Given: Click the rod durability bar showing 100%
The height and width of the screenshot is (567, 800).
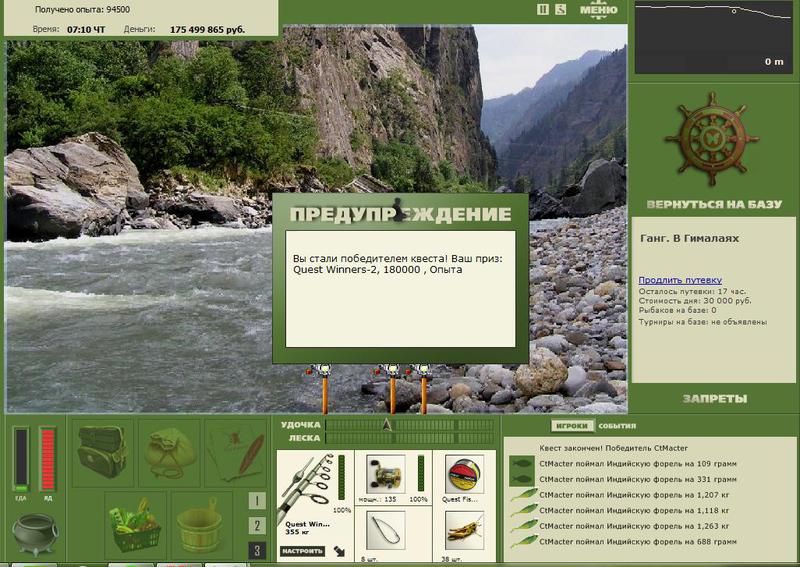Looking at the screenshot, I should (341, 478).
